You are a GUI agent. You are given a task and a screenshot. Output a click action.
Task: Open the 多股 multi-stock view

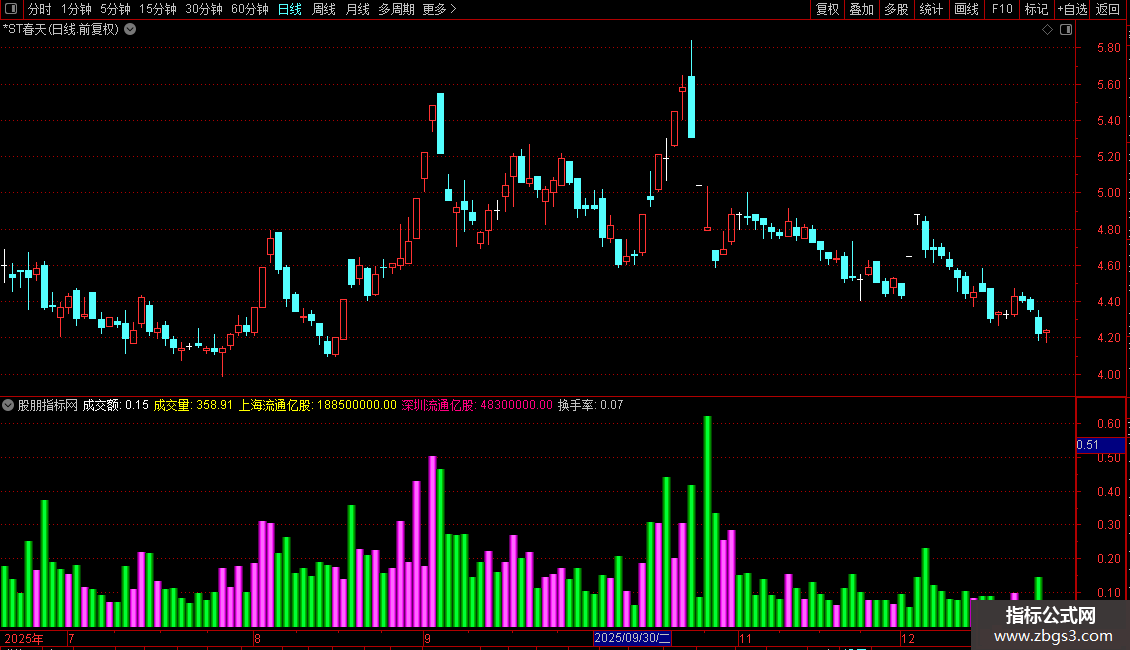(x=897, y=9)
